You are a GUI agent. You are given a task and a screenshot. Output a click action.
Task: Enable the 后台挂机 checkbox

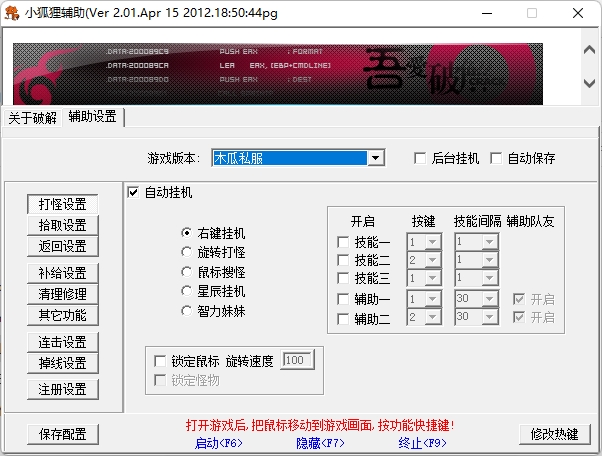[x=421, y=158]
